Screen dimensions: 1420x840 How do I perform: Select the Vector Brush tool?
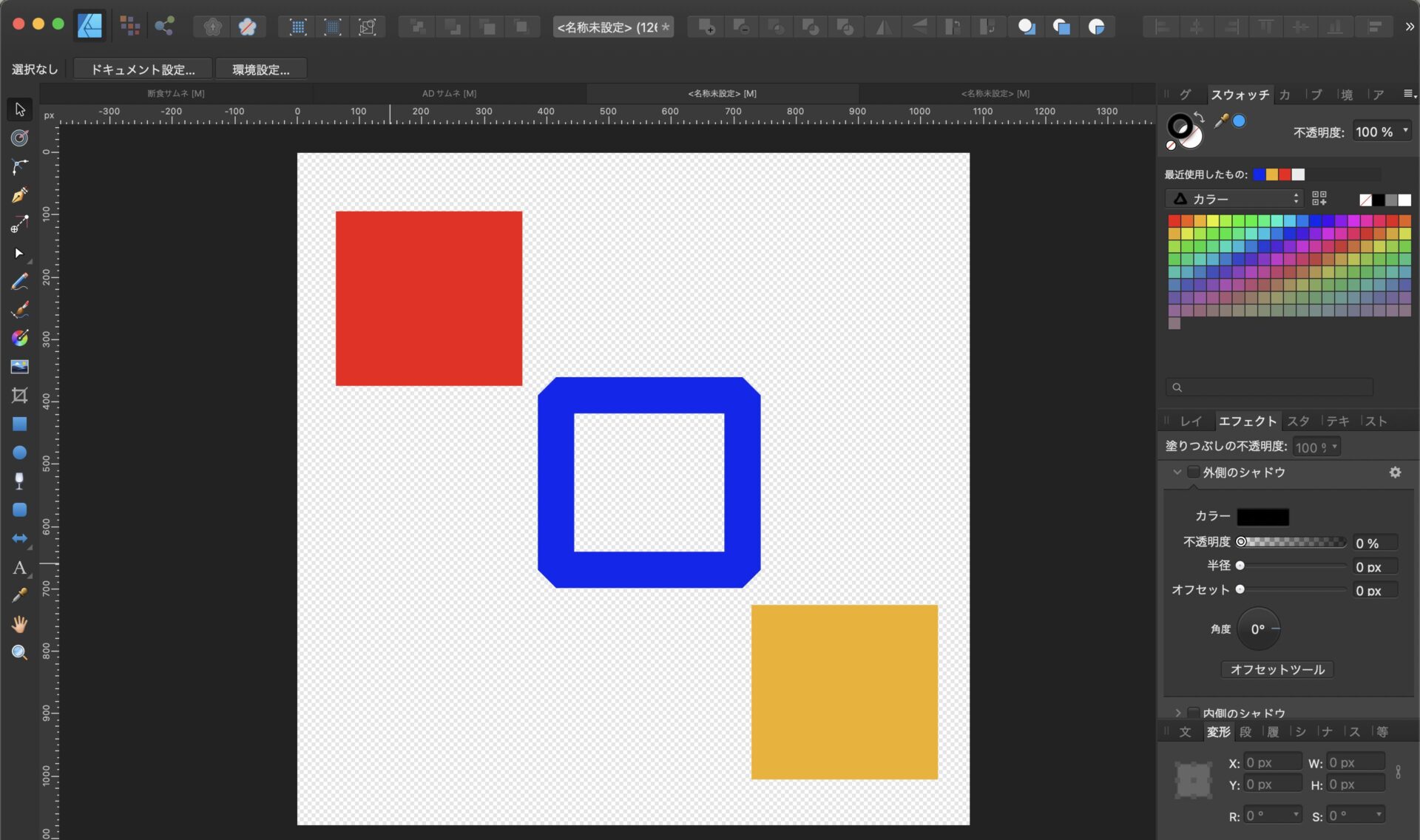[20, 310]
